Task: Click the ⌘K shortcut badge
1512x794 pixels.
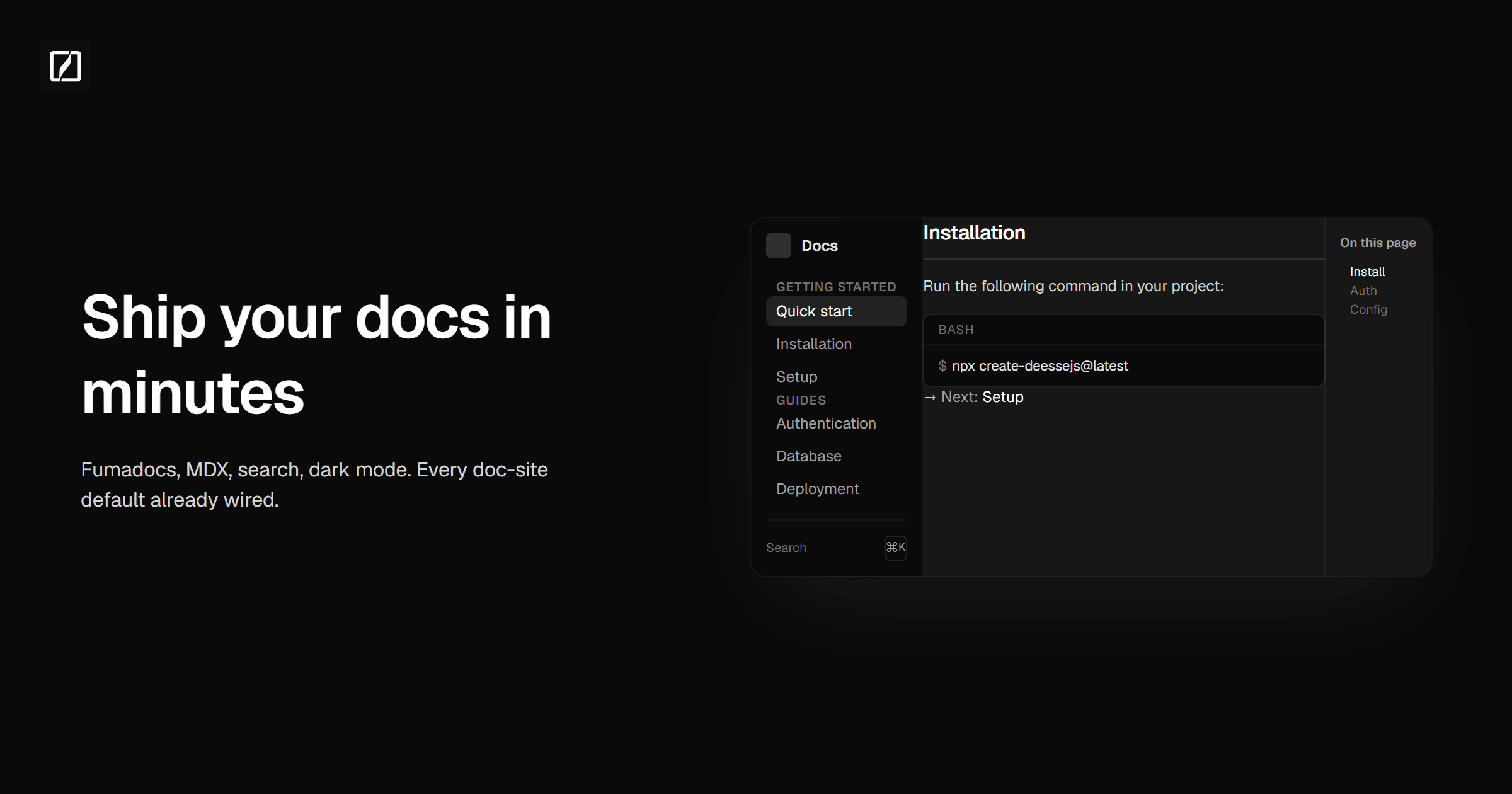Action: (x=896, y=548)
